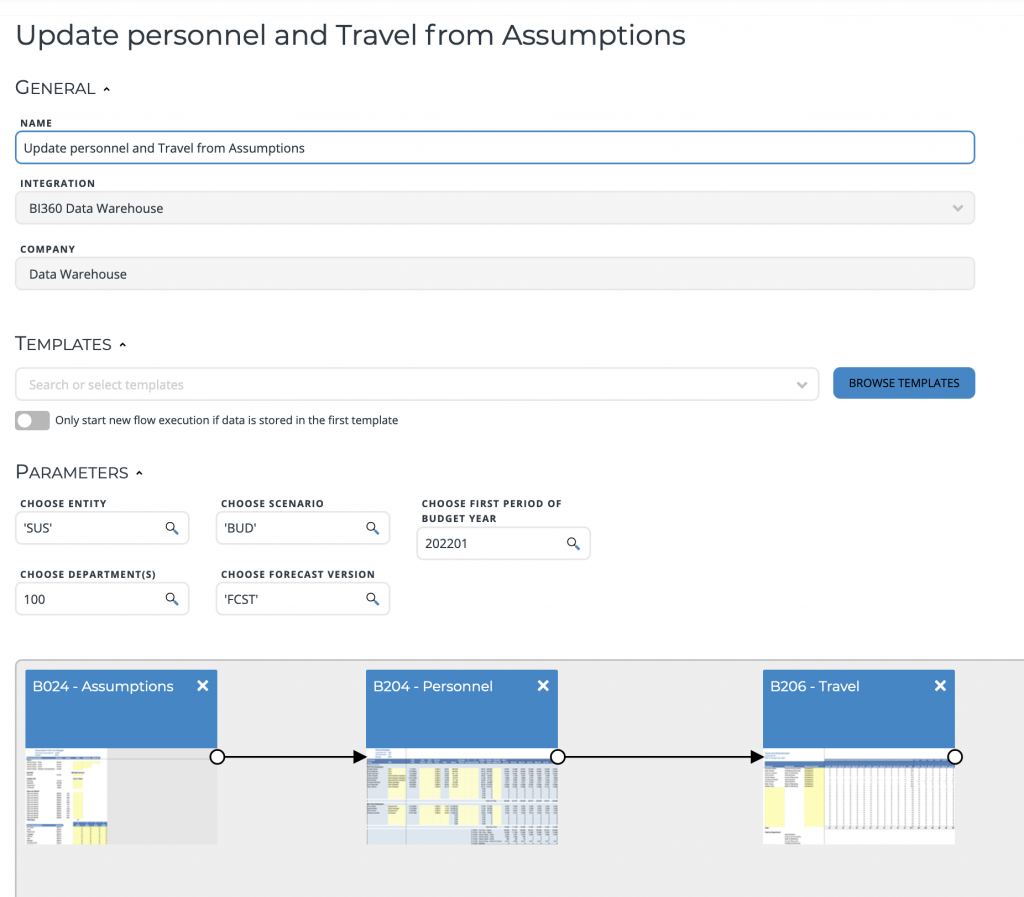Click search icon in Choose Entity field
1024x897 pixels.
click(172, 528)
